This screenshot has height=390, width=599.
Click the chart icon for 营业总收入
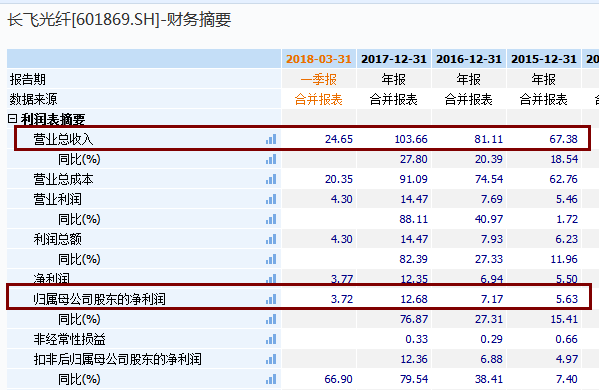point(271,139)
